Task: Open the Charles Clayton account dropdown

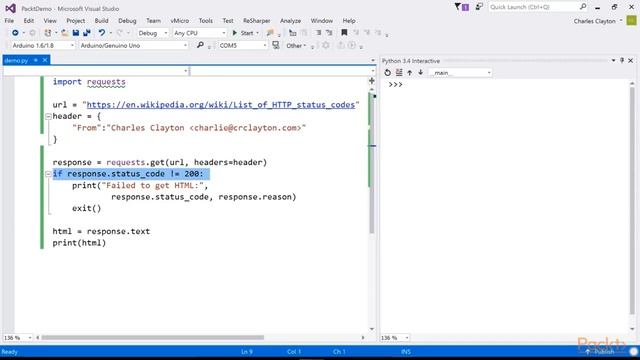Action: point(598,21)
